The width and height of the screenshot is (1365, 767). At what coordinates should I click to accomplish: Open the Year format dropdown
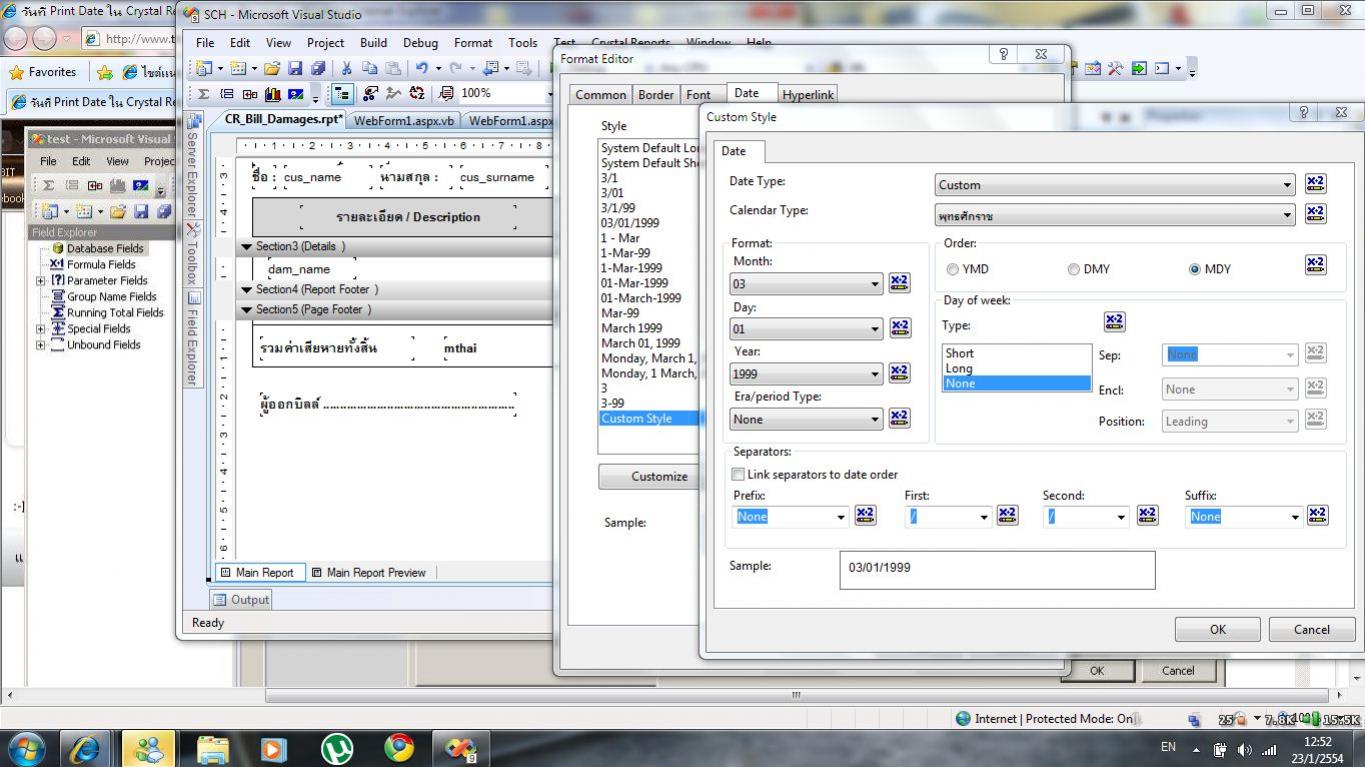coord(875,374)
